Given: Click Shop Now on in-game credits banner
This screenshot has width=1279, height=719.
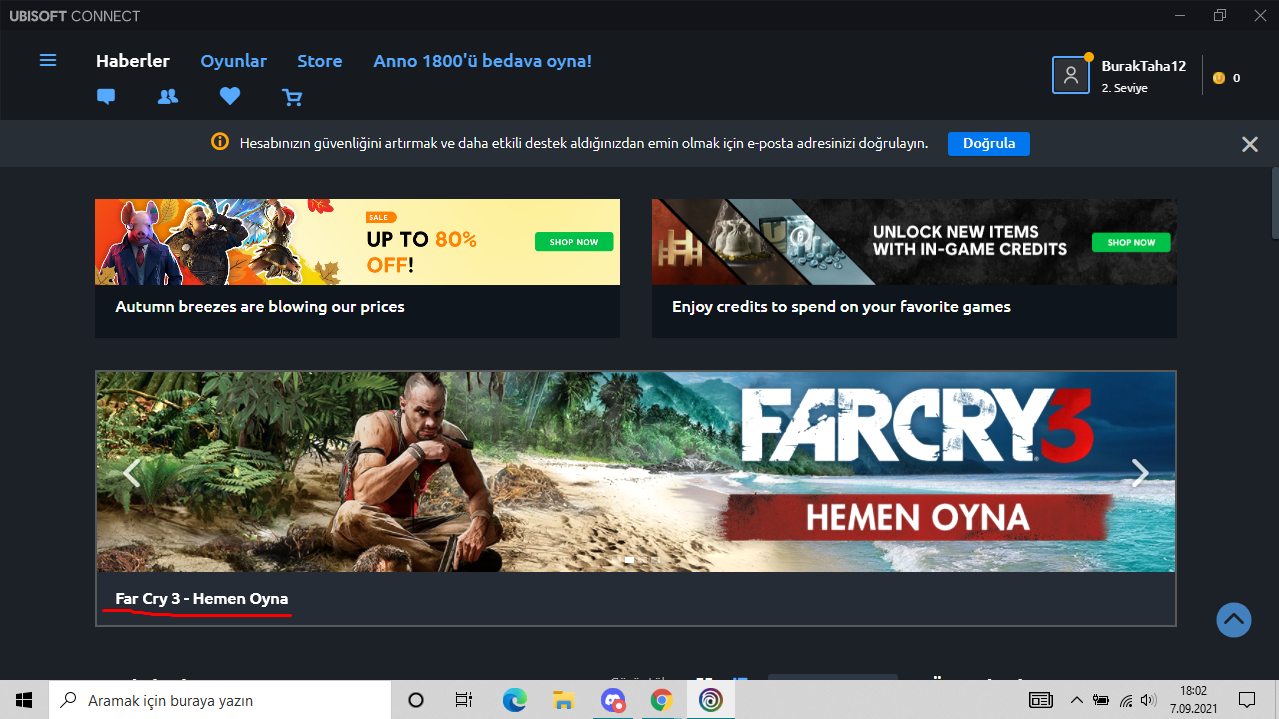Looking at the screenshot, I should coord(1131,242).
